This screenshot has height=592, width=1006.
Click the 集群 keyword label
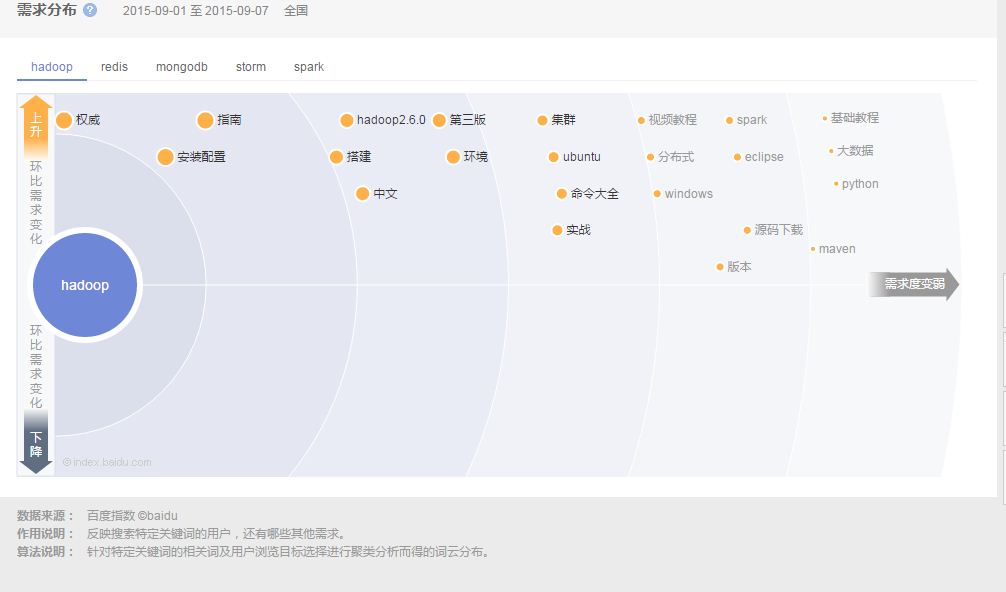tap(563, 120)
